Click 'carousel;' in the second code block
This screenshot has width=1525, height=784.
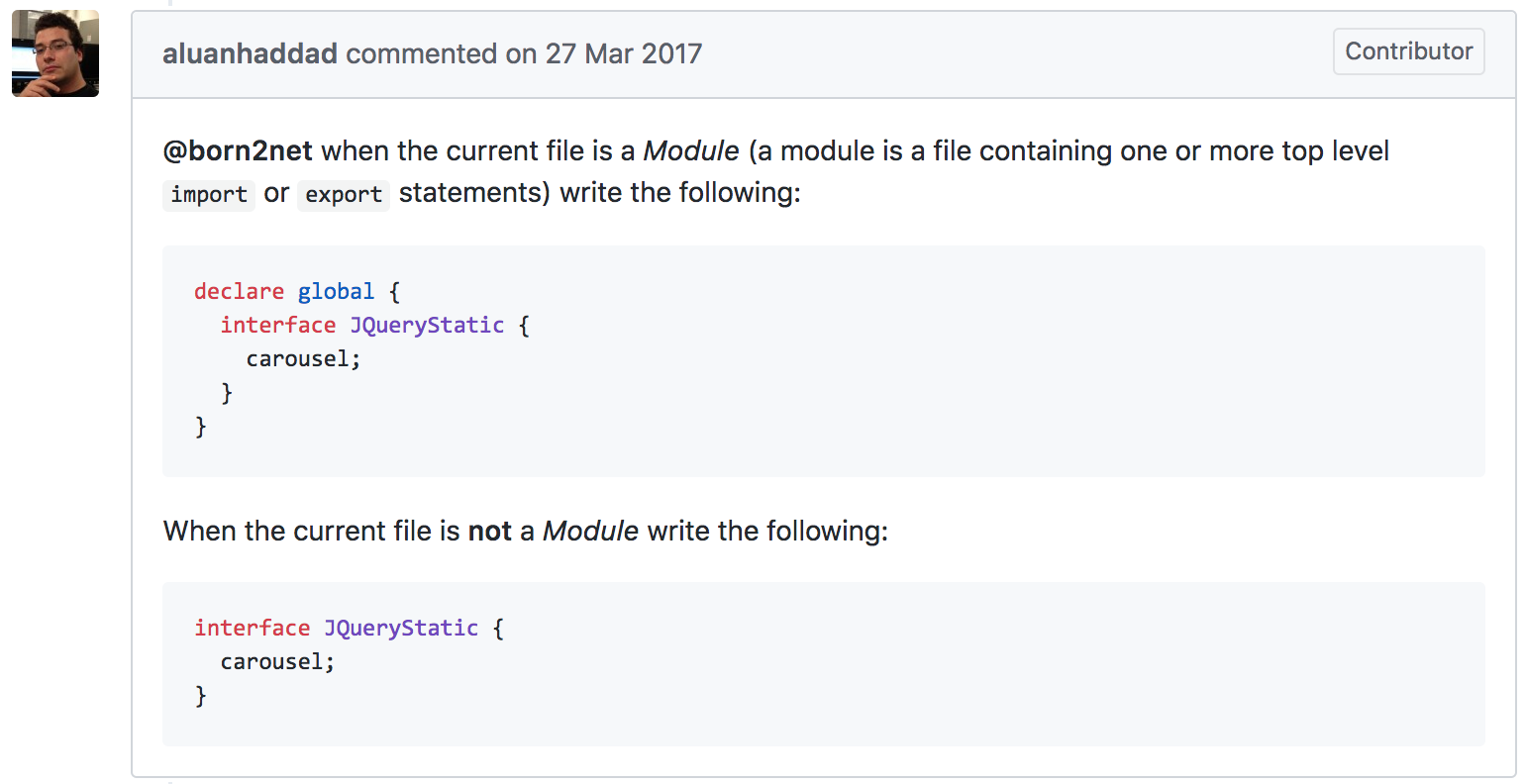(x=278, y=661)
